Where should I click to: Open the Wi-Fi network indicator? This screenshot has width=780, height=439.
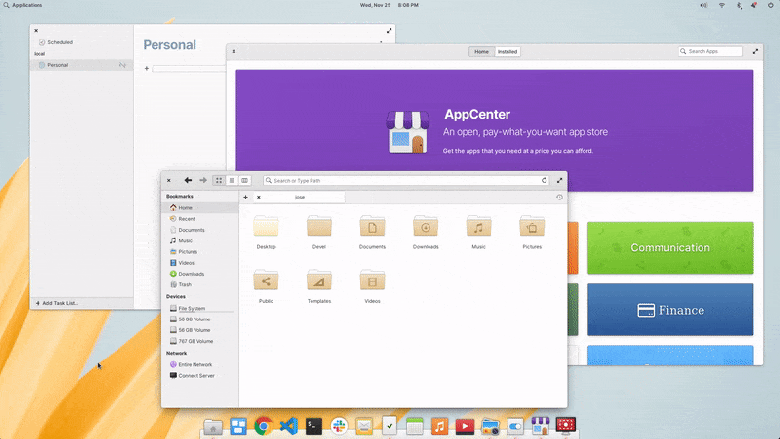click(722, 5)
